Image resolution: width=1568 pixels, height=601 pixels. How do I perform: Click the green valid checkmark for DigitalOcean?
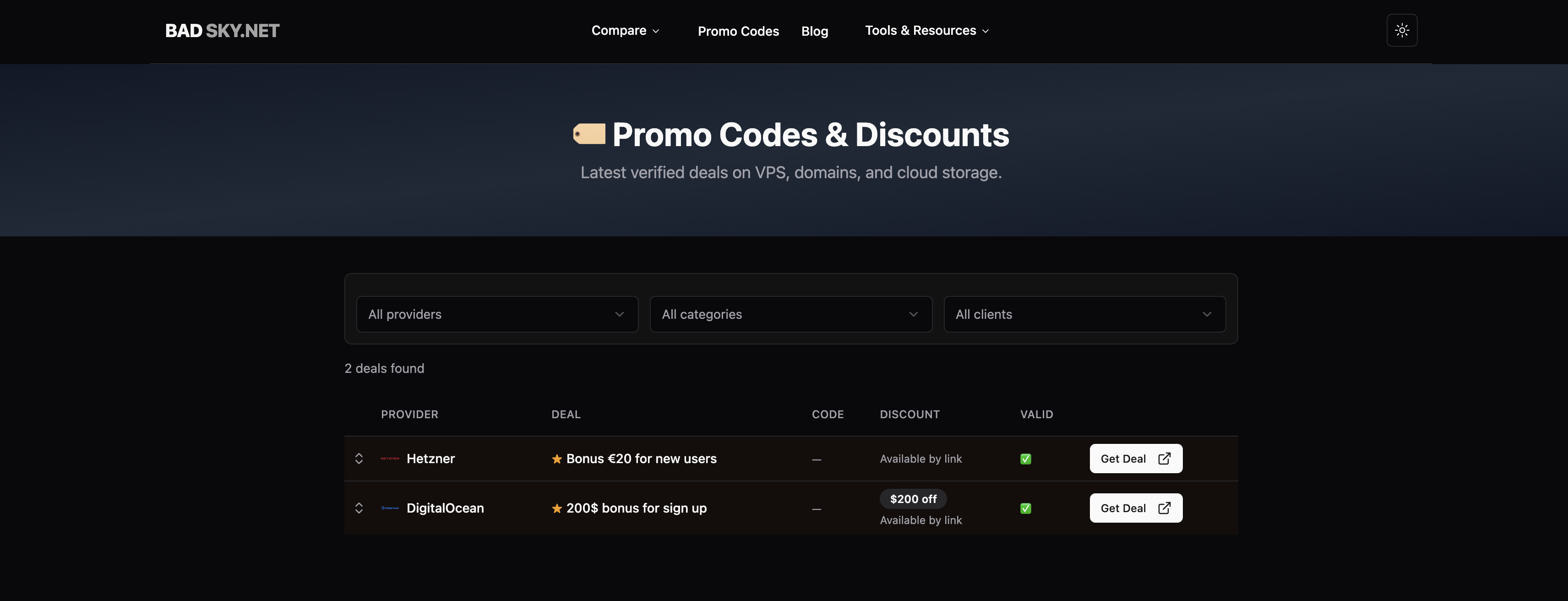point(1025,508)
